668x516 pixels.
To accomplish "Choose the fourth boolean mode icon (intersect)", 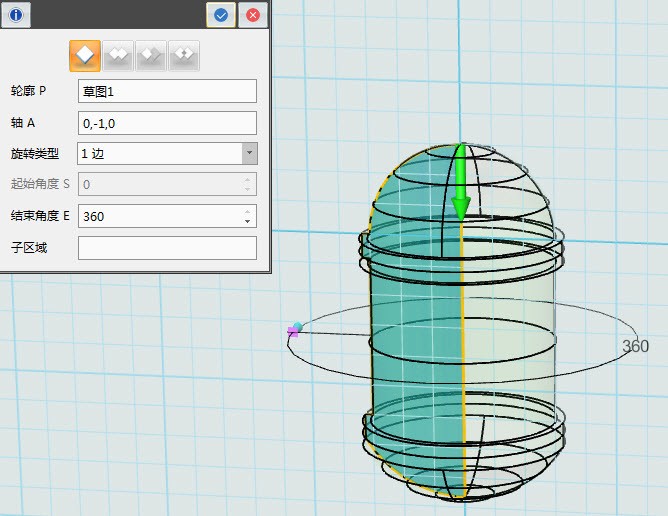I will pyautogui.click(x=183, y=56).
